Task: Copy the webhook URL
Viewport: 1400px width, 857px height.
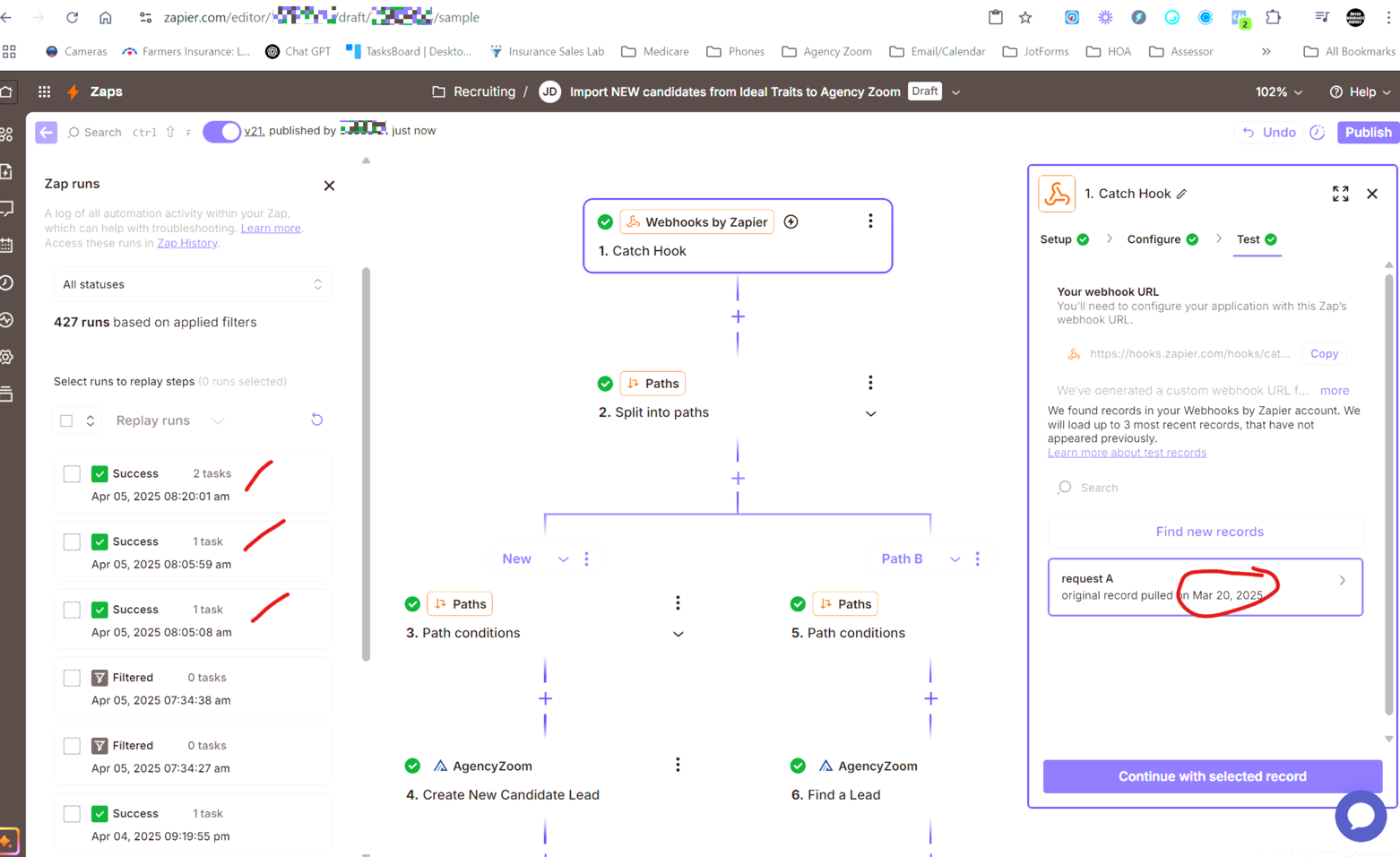Action: pyautogui.click(x=1324, y=353)
